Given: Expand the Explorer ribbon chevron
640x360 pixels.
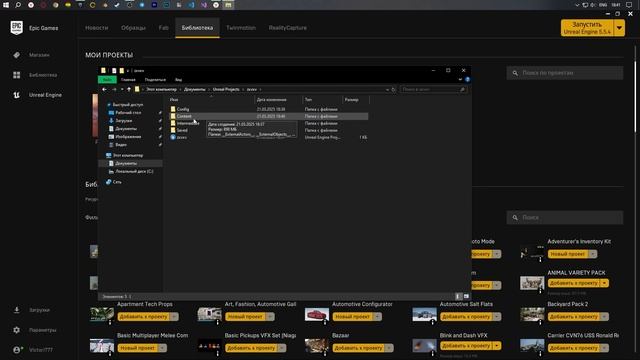Looking at the screenshot, I should coord(460,80).
